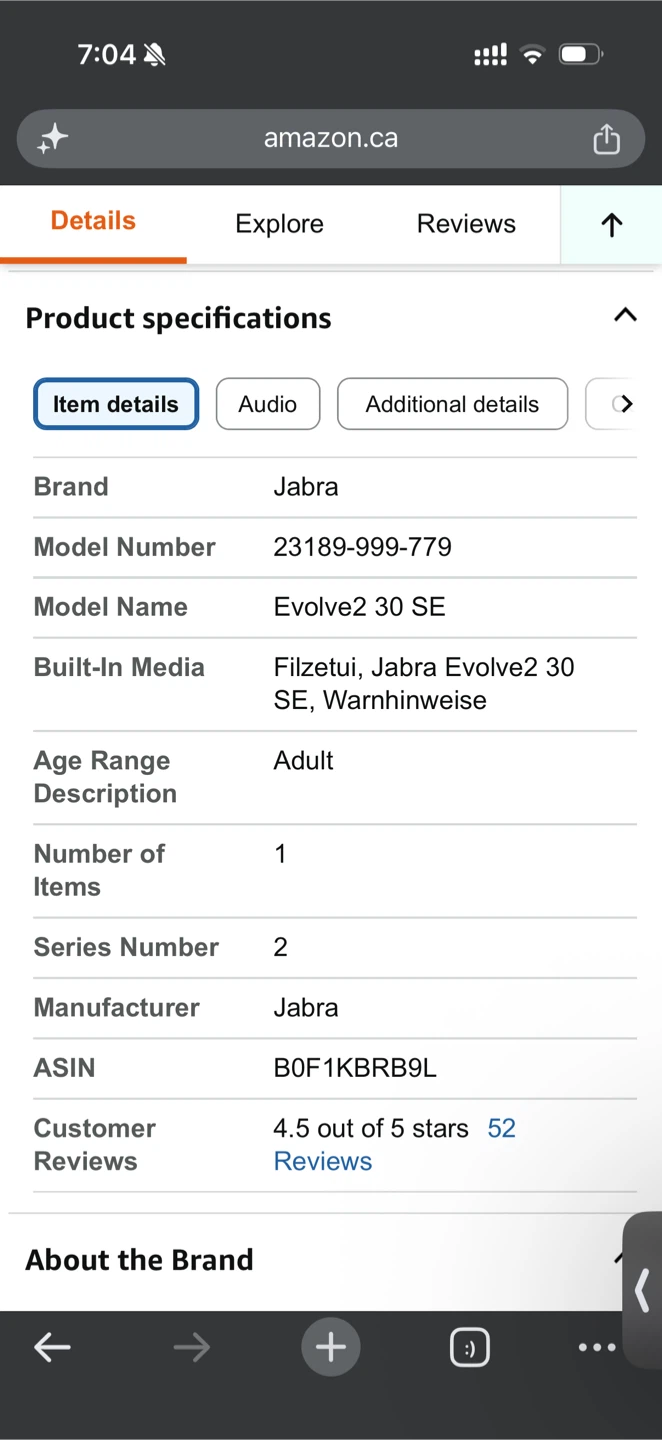Tap the Wi-Fi status icon
The image size is (662, 1440).
click(532, 54)
